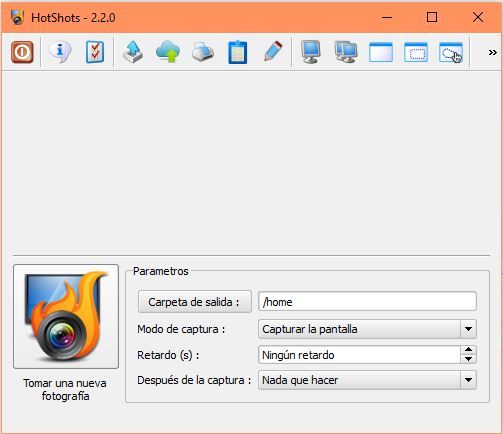The height and width of the screenshot is (434, 503).
Task: Copy snapshot to clipboard icon
Action: point(238,52)
